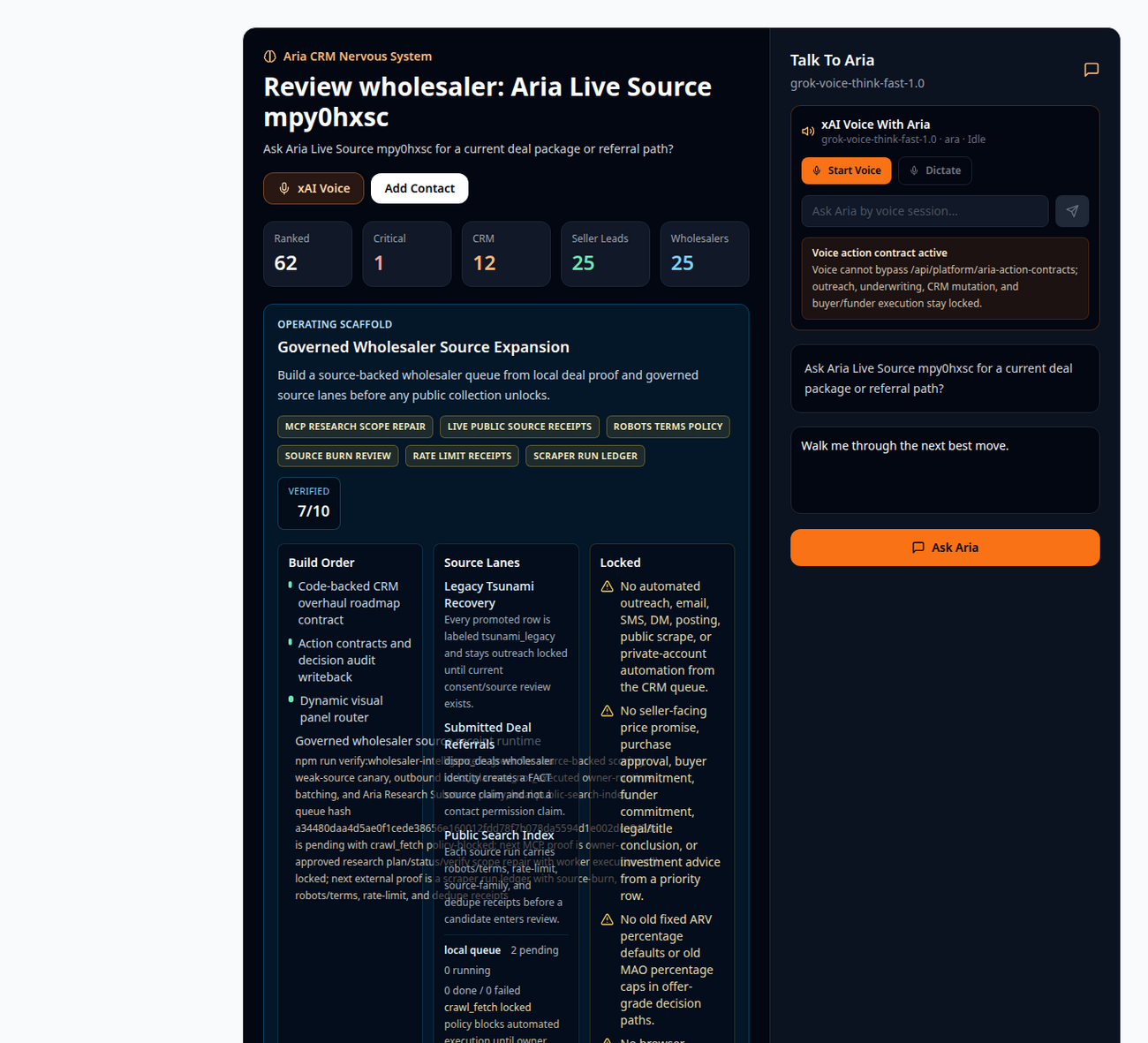The height and width of the screenshot is (1043, 1148).
Task: Click the Source Lanes column heading
Action: (482, 563)
